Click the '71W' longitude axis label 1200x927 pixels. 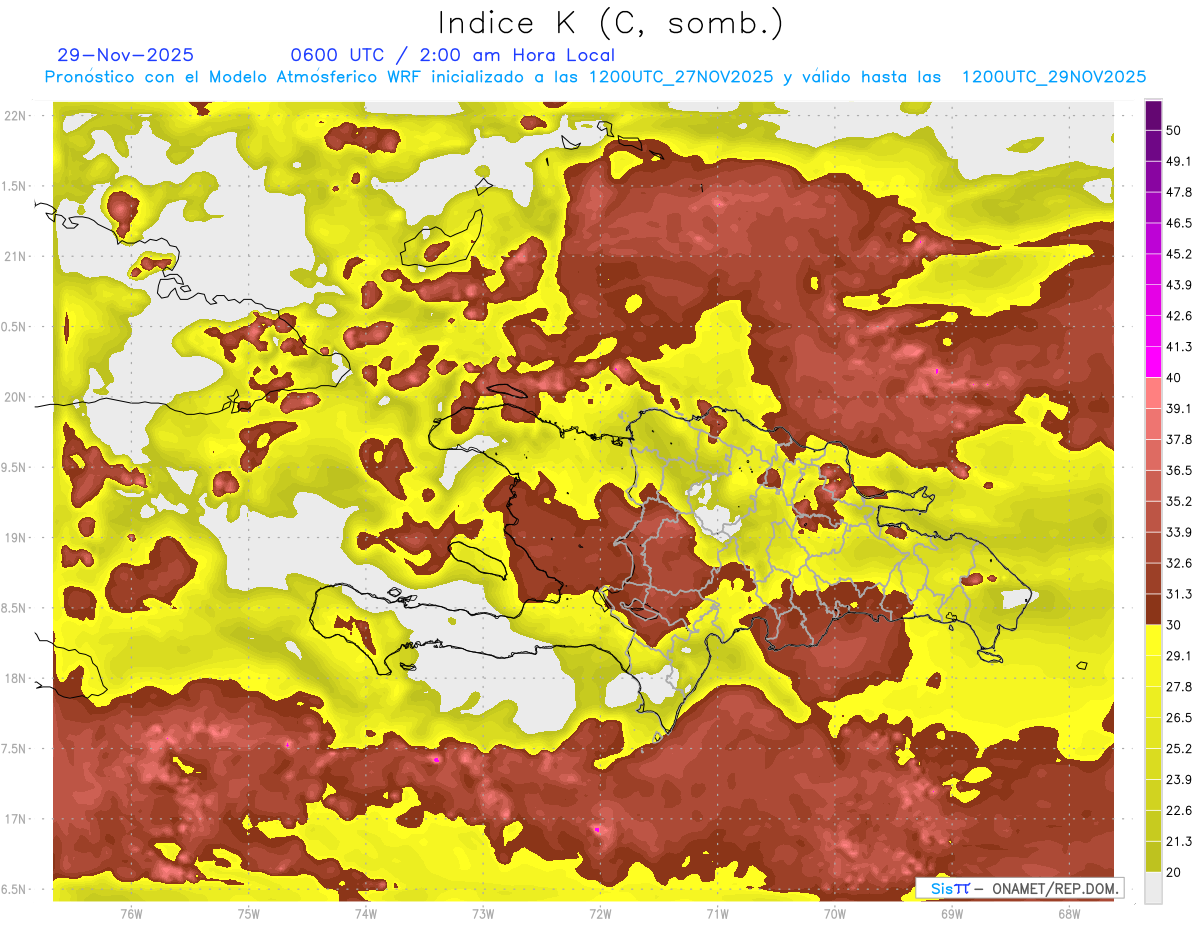pos(717,913)
